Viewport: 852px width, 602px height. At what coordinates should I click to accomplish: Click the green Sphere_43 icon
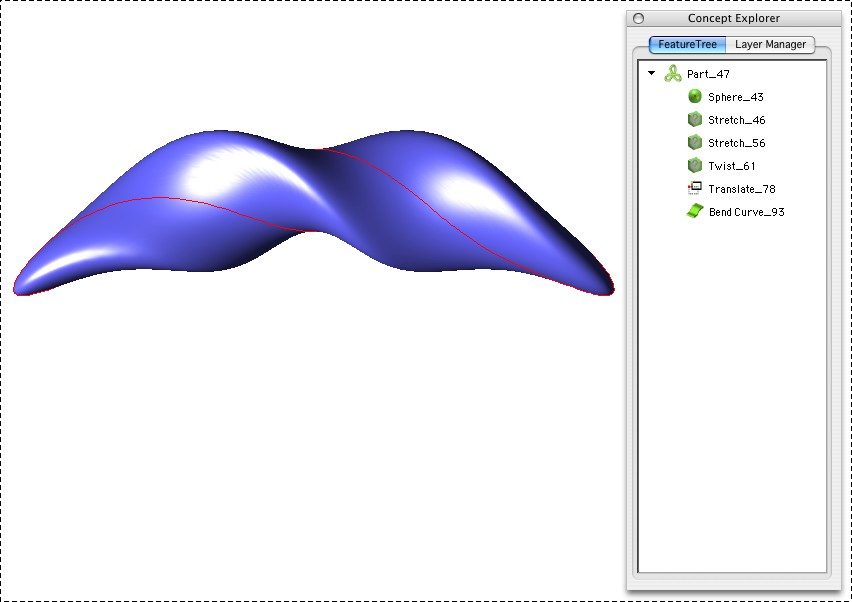point(695,97)
